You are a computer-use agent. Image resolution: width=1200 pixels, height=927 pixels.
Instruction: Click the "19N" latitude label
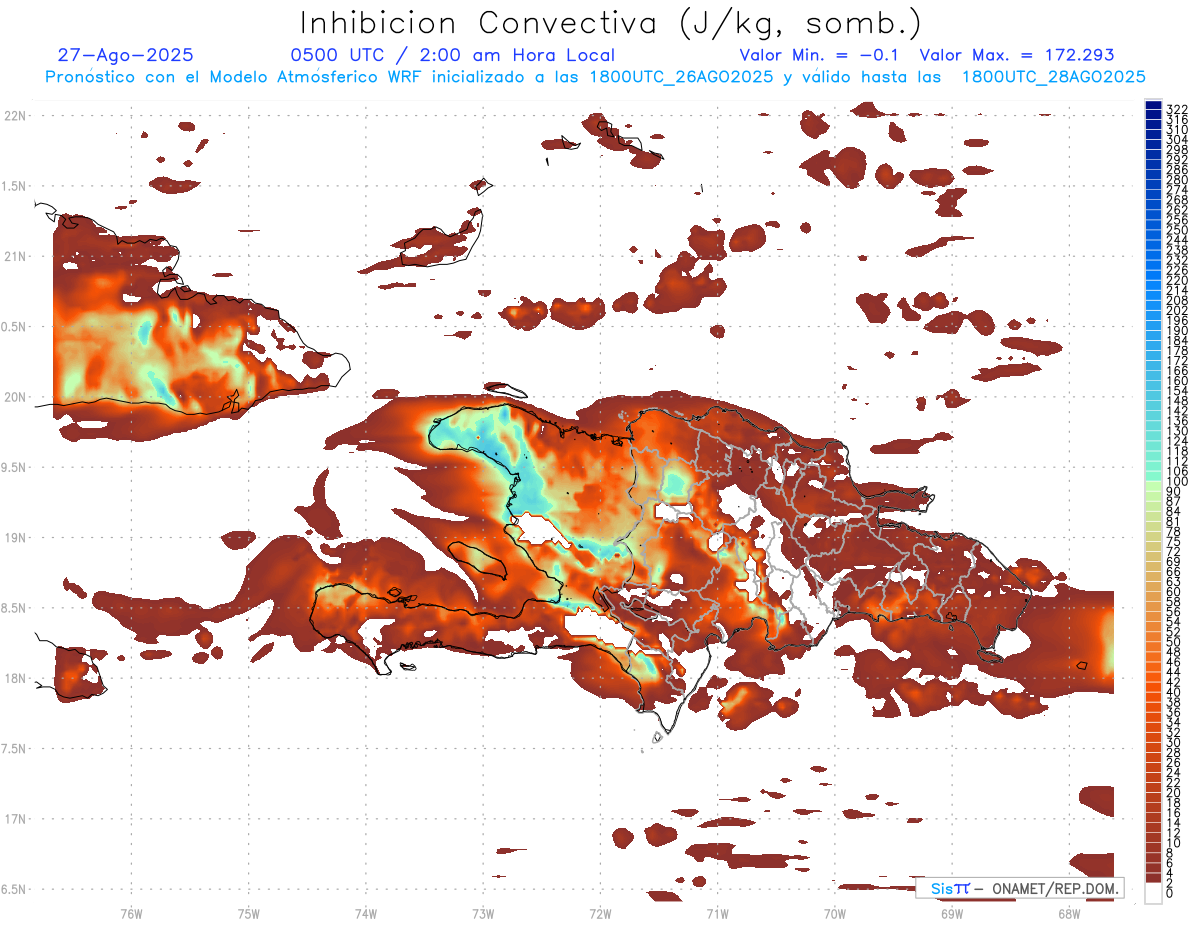tap(15, 538)
